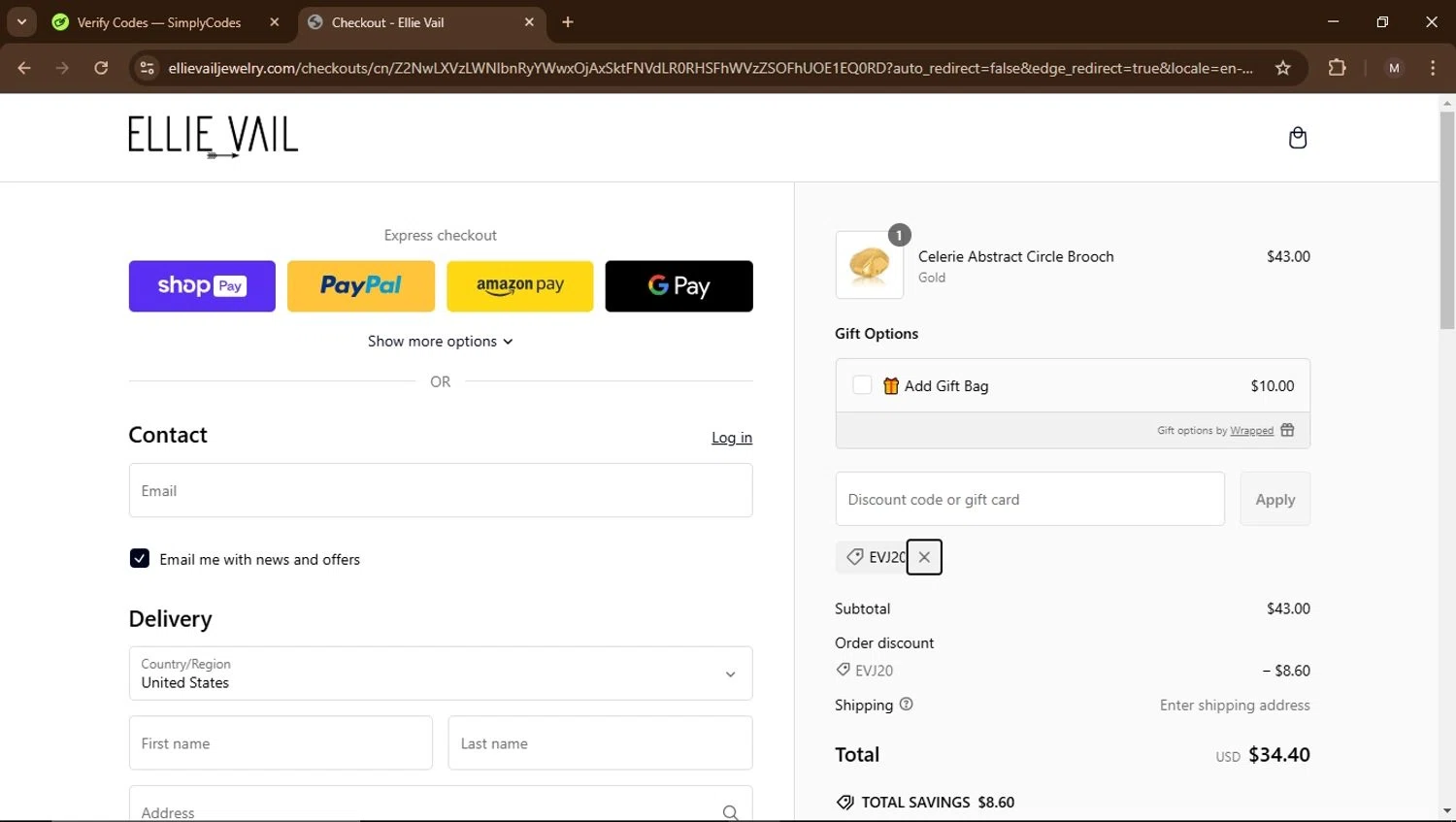Click the TOTAL SAVINGS $8.60 text

point(938,803)
